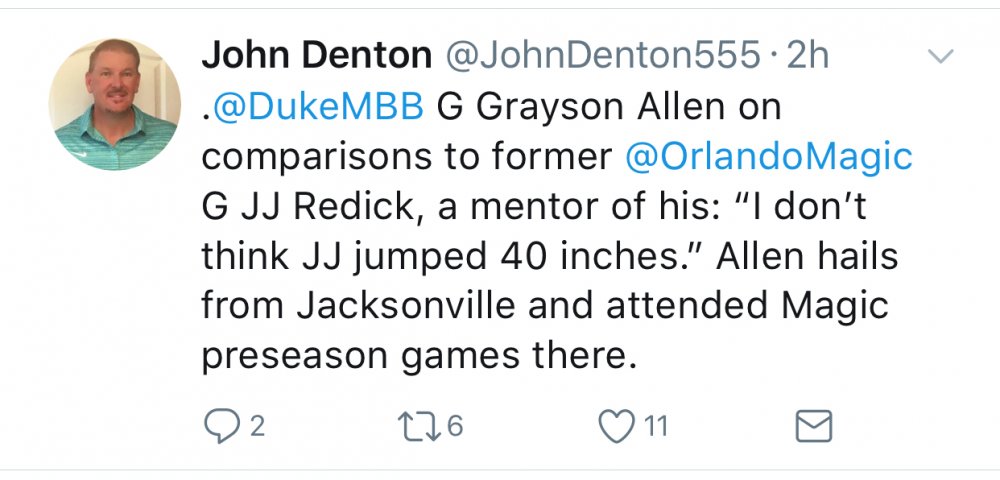Click the John Denton display name

pos(315,56)
